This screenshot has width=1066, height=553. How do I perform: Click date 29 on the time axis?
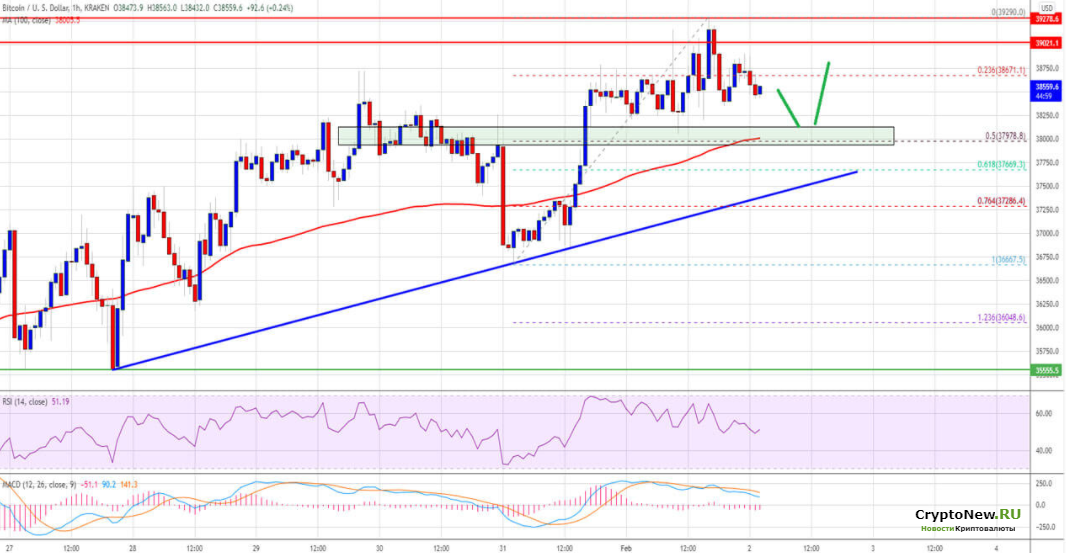[x=256, y=548]
